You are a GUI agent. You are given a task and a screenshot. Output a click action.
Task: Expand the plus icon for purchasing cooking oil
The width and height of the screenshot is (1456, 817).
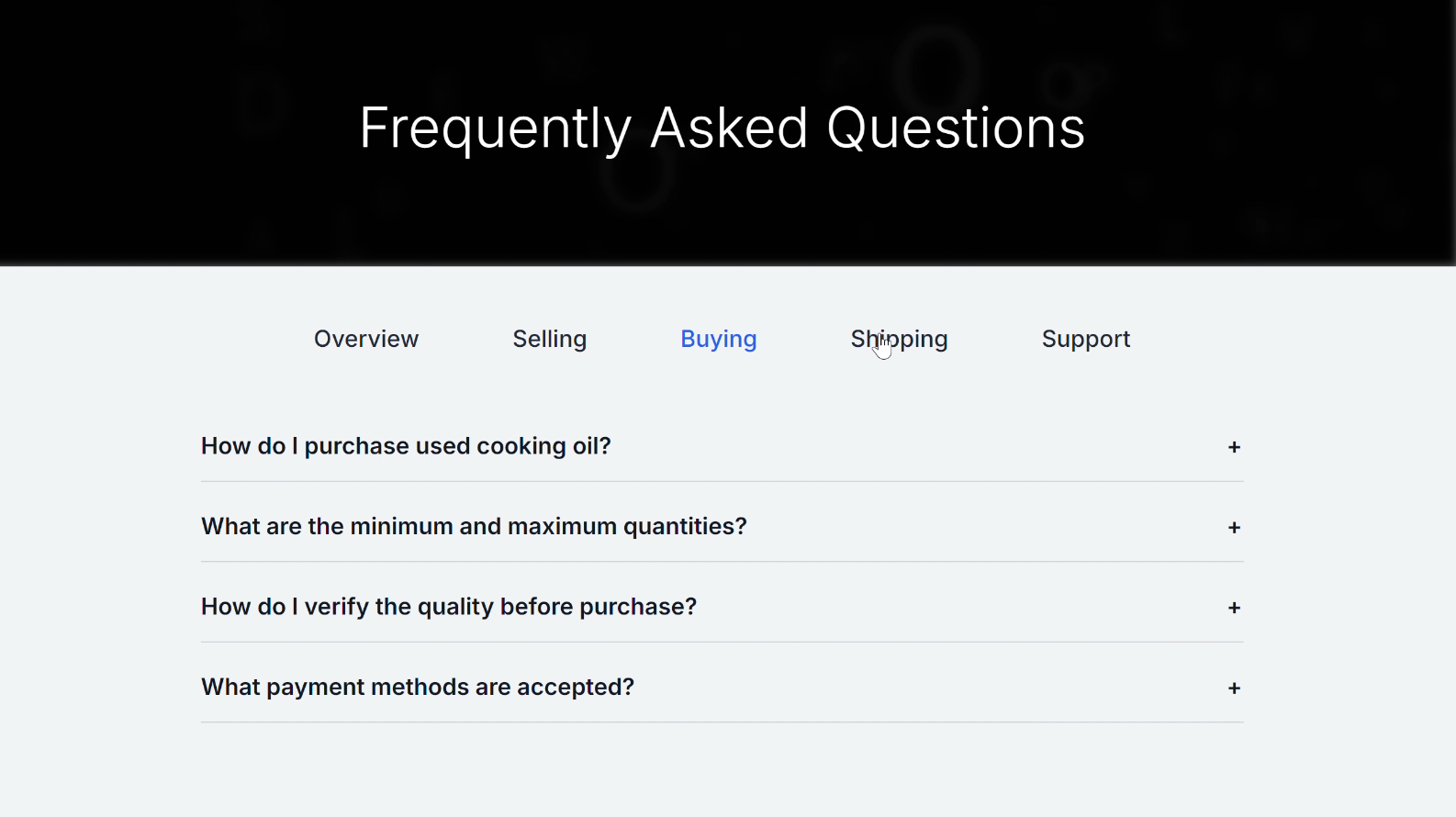coord(1234,447)
